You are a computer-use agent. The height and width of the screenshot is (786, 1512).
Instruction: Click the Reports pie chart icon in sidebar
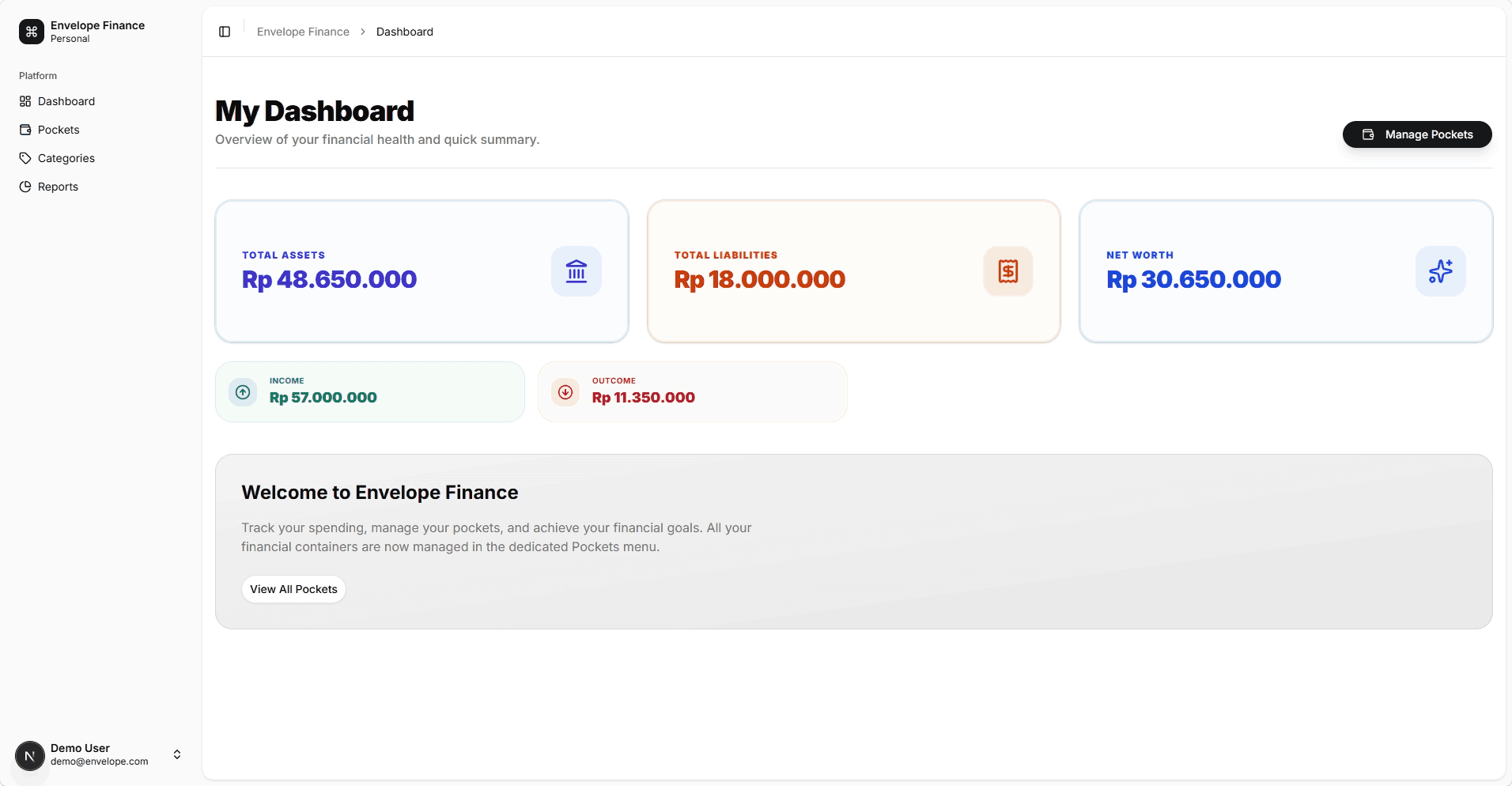(x=25, y=187)
